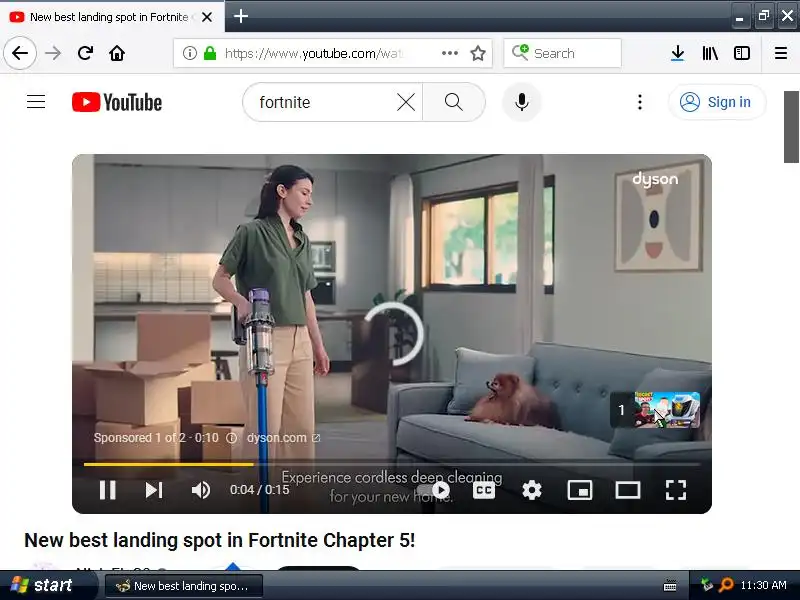Reload the current page

(x=85, y=53)
